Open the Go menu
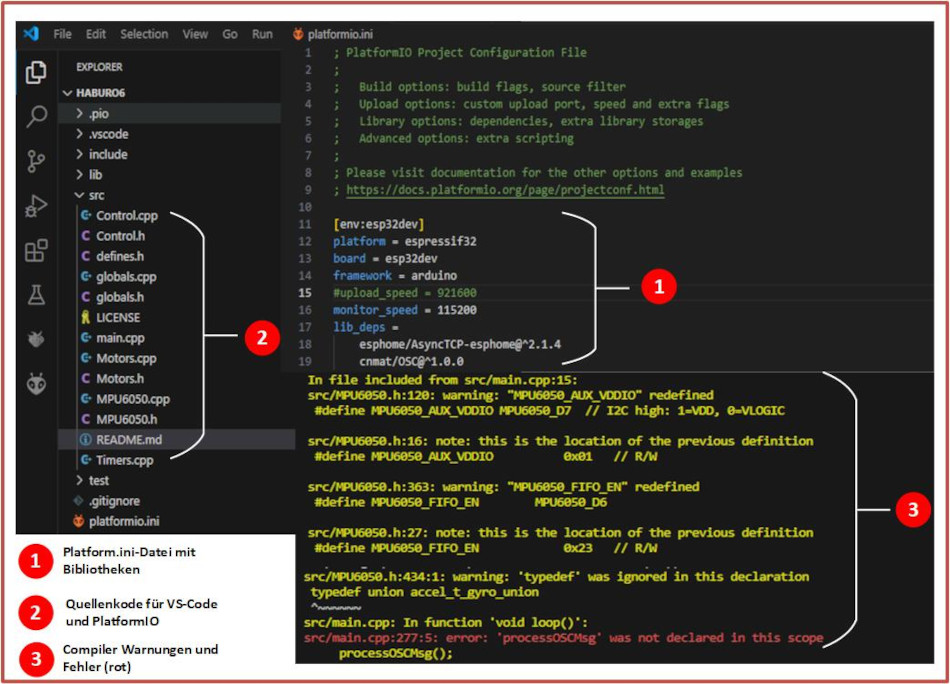The width and height of the screenshot is (950, 684). point(230,34)
